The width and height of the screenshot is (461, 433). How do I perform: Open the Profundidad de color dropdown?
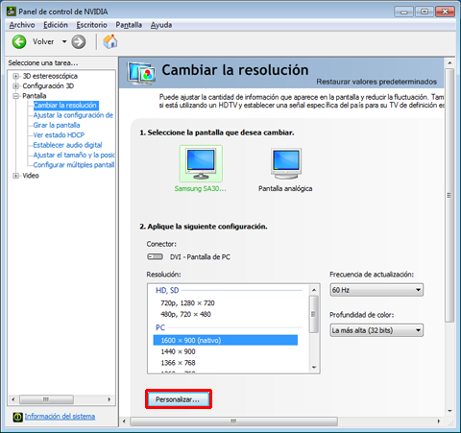376,330
